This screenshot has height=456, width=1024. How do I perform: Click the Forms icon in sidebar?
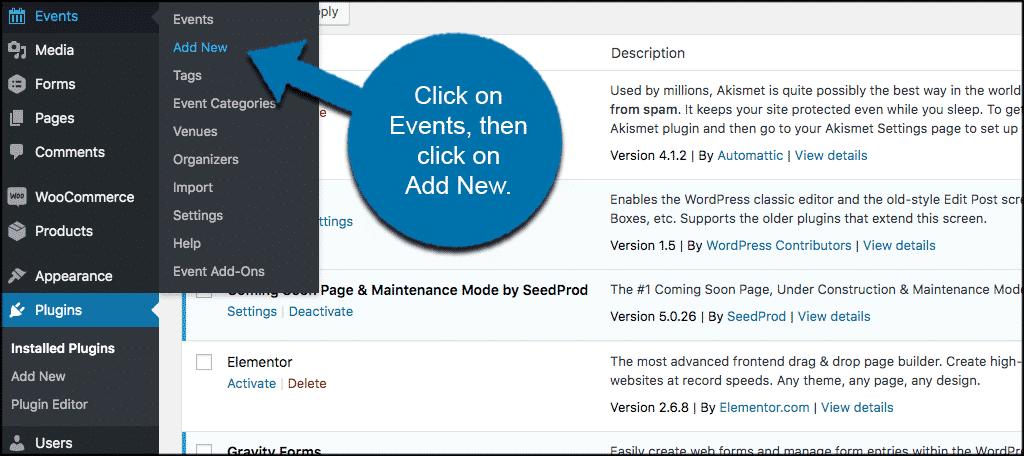(x=17, y=84)
